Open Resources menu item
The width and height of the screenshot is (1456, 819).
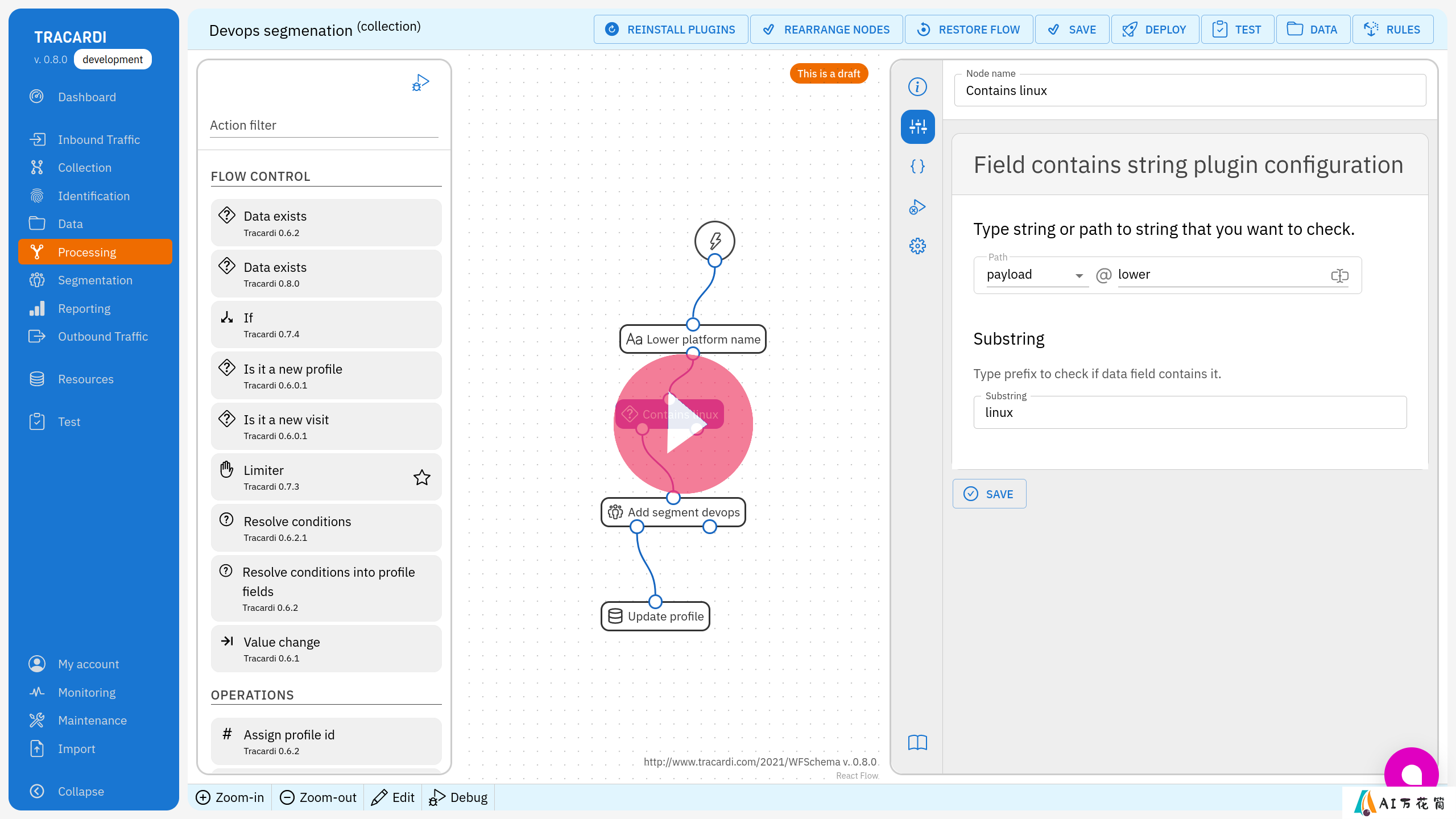[x=95, y=379]
